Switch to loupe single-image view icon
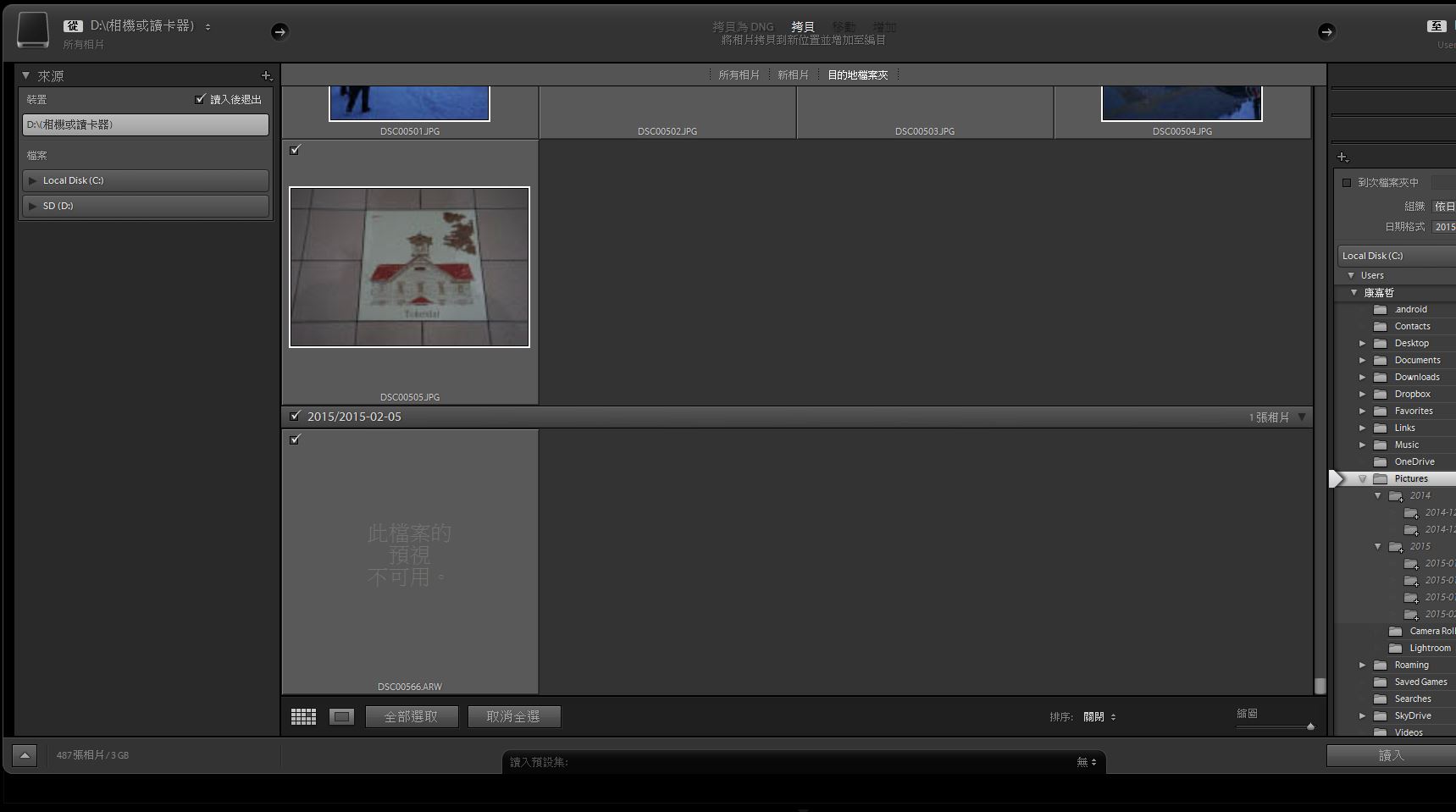 (341, 716)
